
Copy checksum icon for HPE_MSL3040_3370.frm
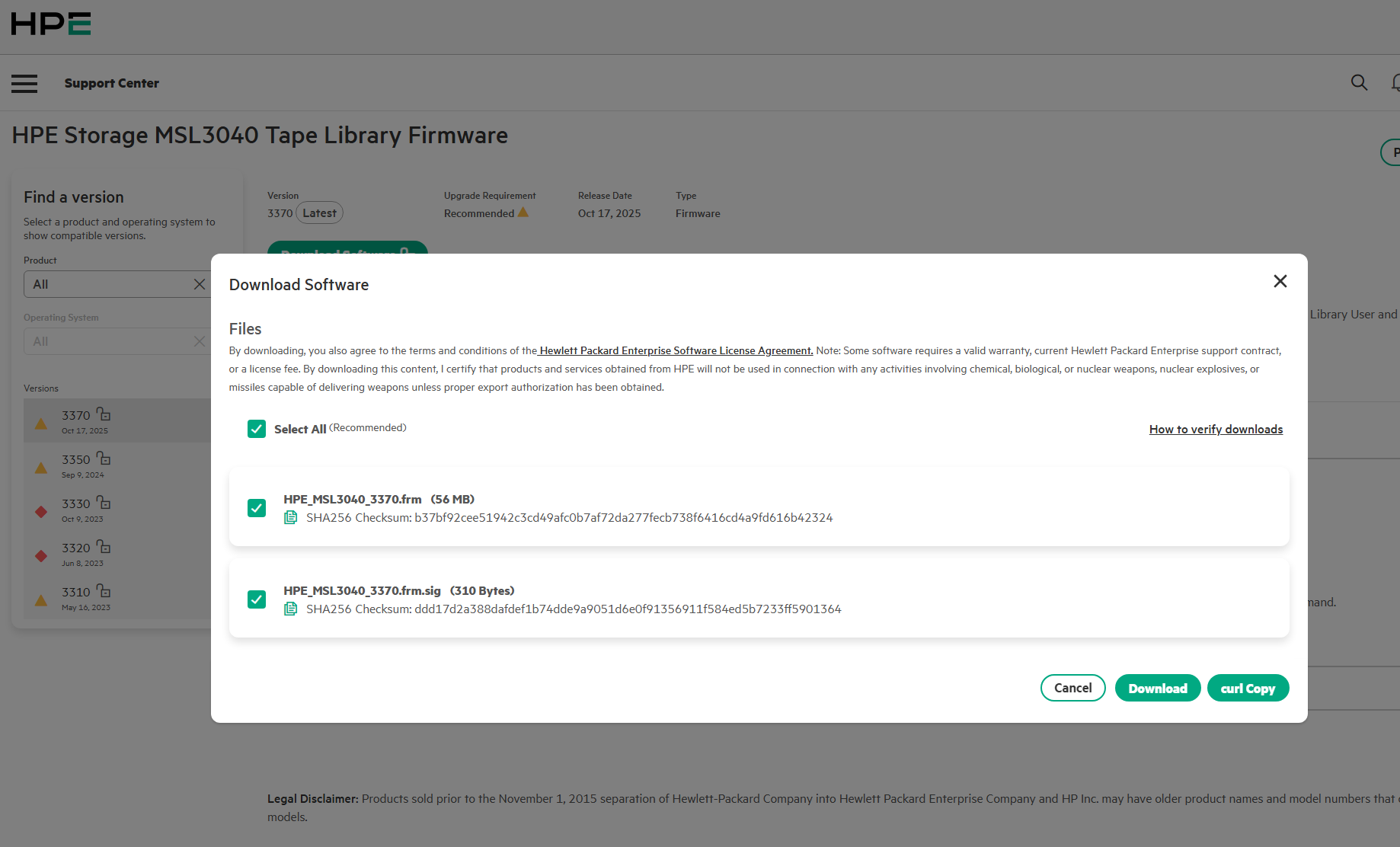pos(290,518)
